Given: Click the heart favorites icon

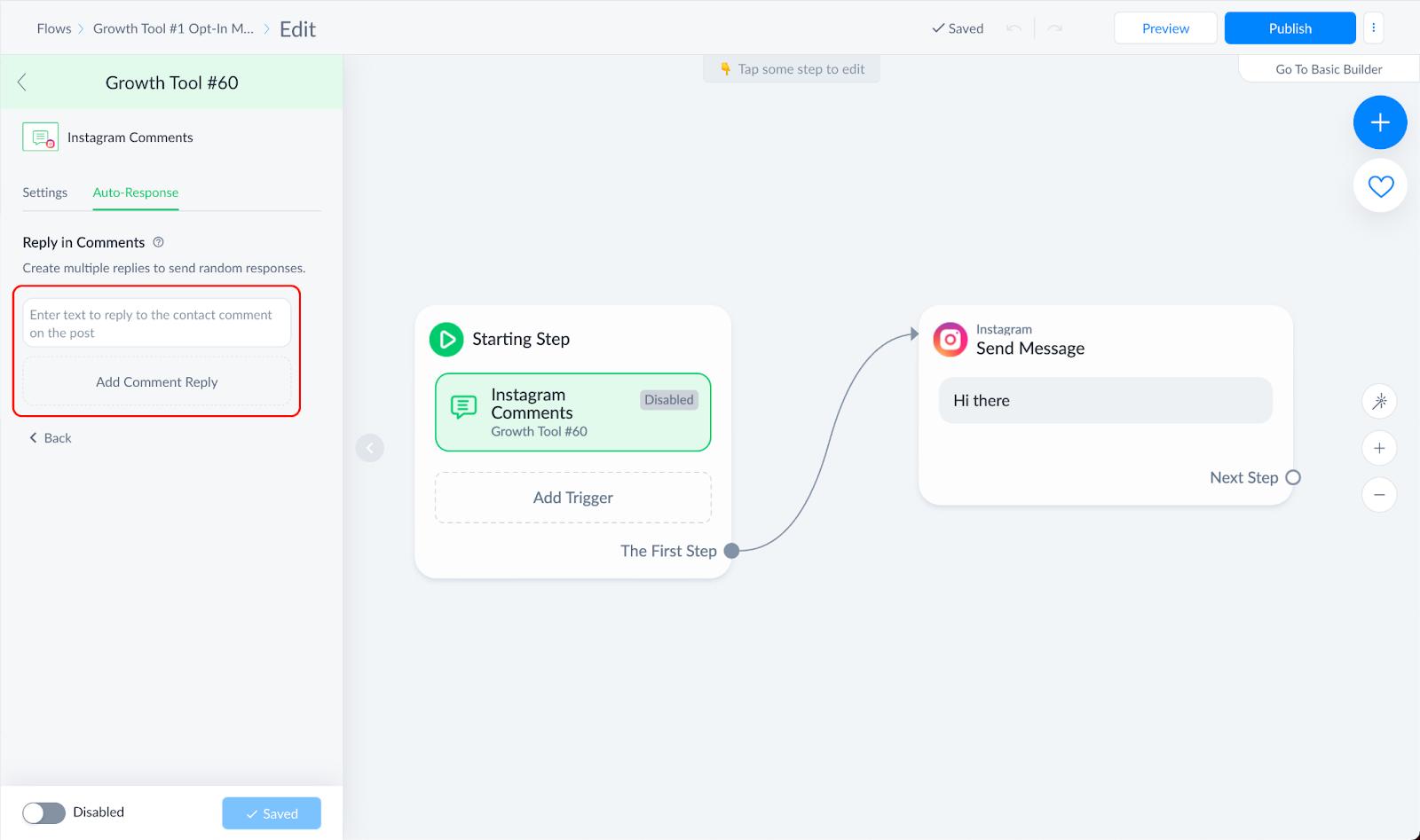Looking at the screenshot, I should click(1380, 186).
